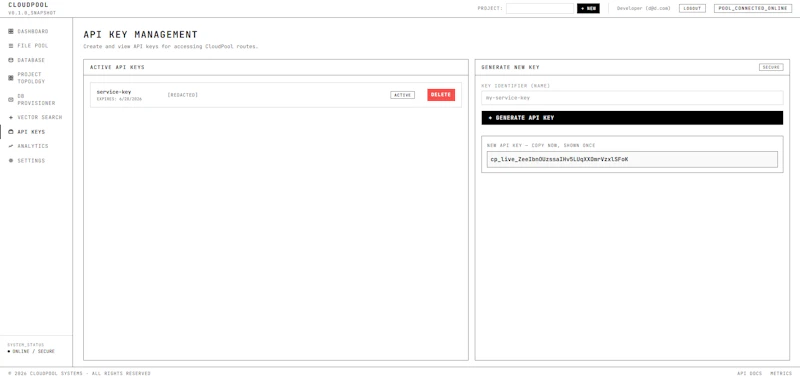Open the Analytics page

(x=33, y=146)
